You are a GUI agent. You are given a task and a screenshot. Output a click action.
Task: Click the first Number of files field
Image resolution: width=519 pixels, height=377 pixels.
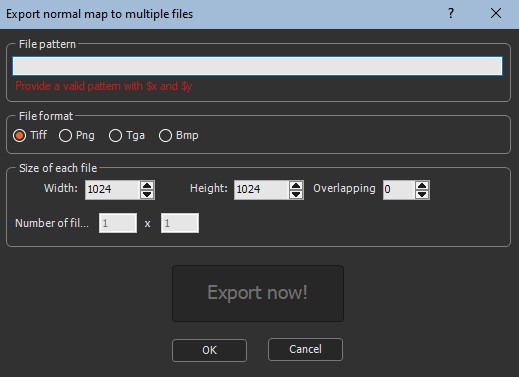pyautogui.click(x=118, y=223)
